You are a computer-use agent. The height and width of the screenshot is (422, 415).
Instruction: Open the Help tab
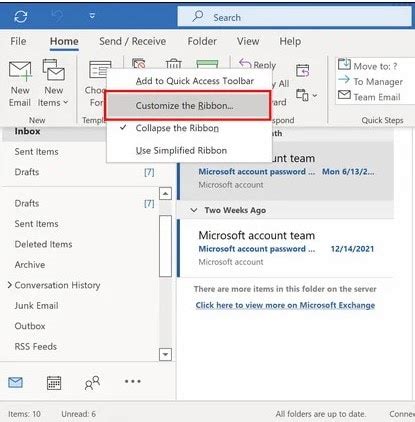coord(290,41)
